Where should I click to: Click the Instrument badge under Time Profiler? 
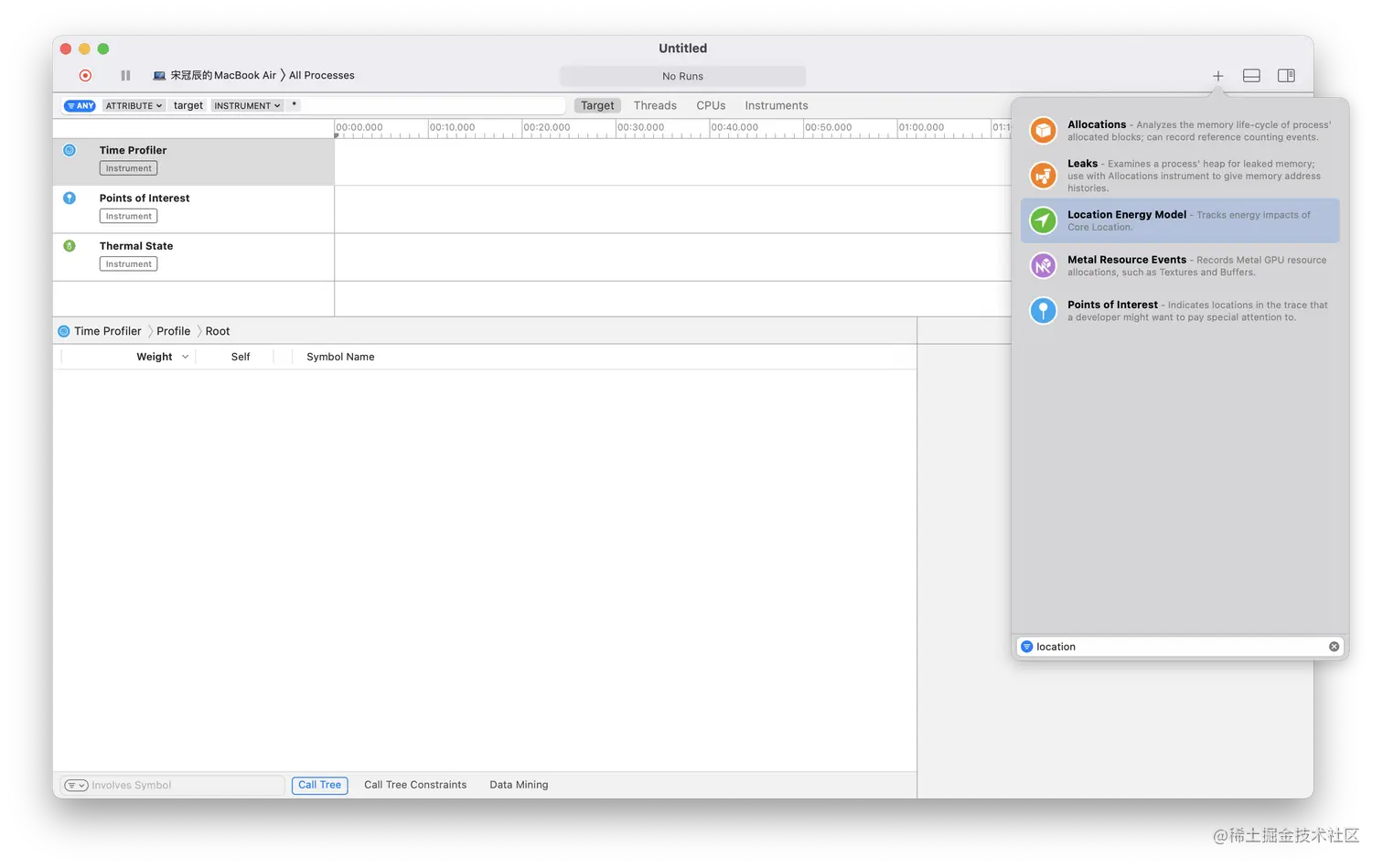[128, 168]
